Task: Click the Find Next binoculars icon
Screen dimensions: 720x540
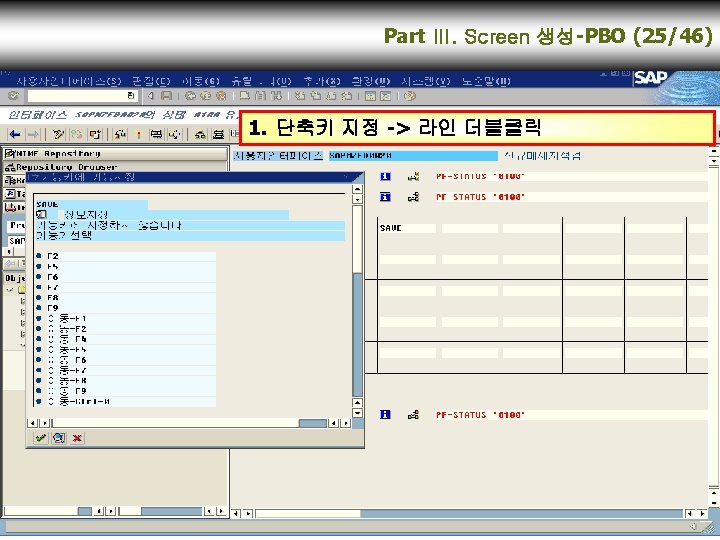Action: click(x=276, y=96)
